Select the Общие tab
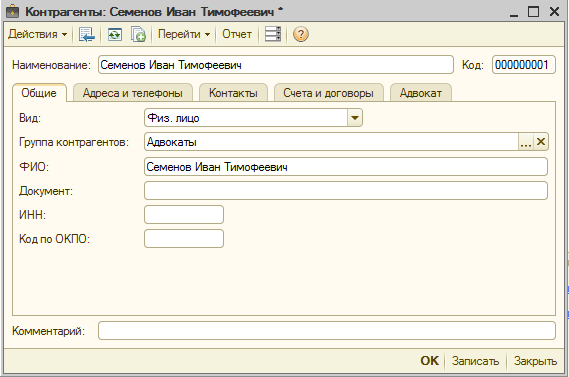The image size is (569, 377). point(39,93)
